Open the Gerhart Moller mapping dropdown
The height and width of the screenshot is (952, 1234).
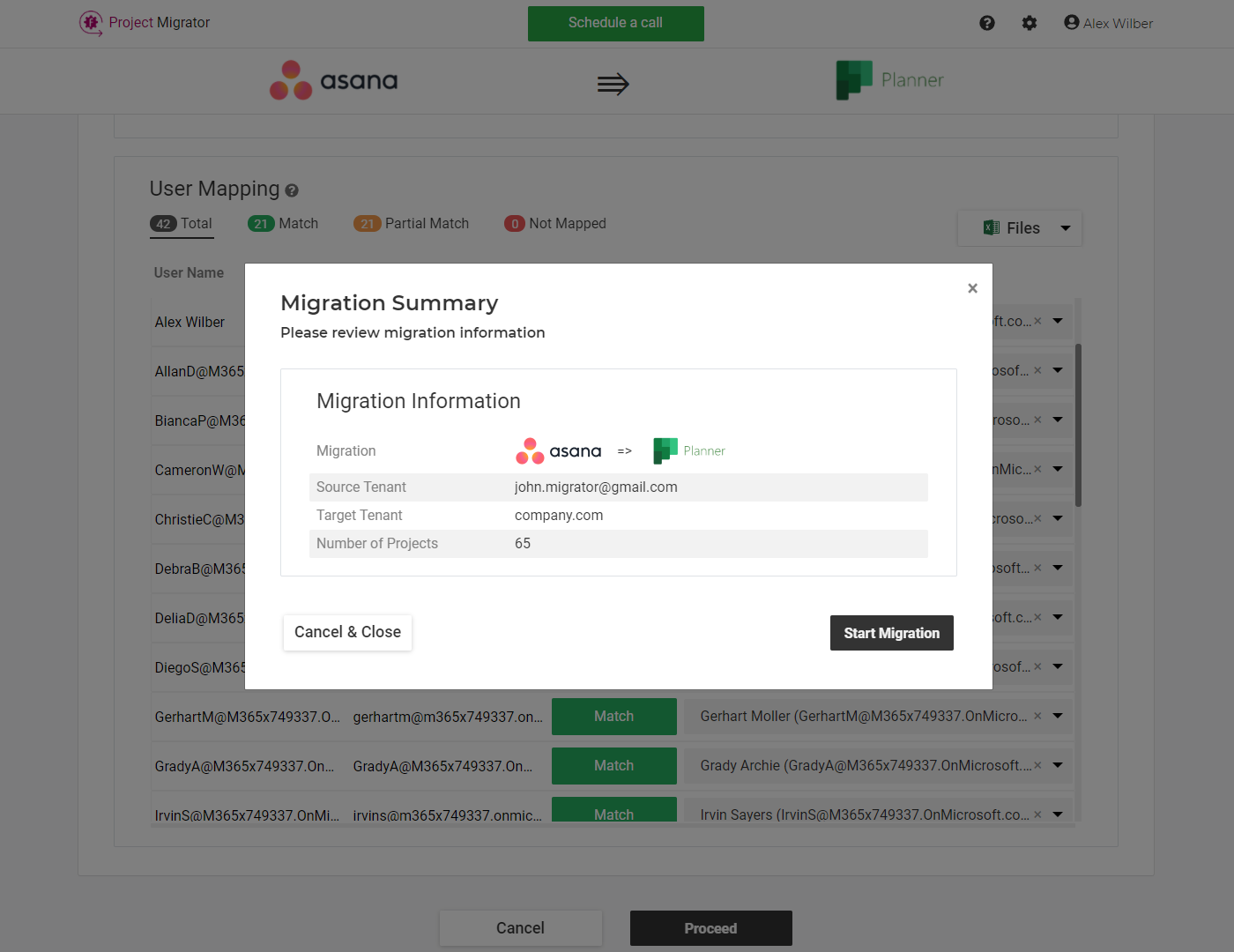tap(1056, 716)
